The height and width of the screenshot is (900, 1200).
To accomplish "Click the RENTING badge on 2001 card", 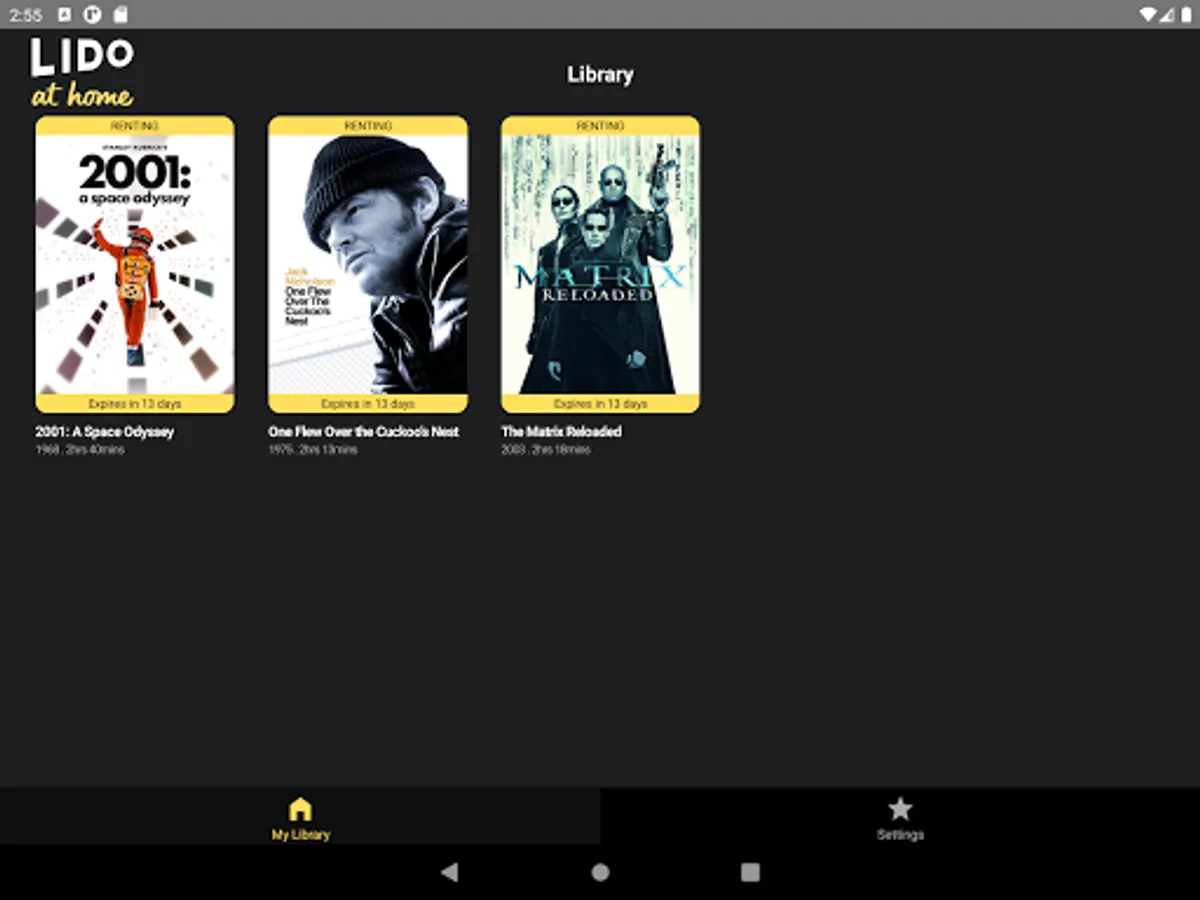I will pos(135,126).
